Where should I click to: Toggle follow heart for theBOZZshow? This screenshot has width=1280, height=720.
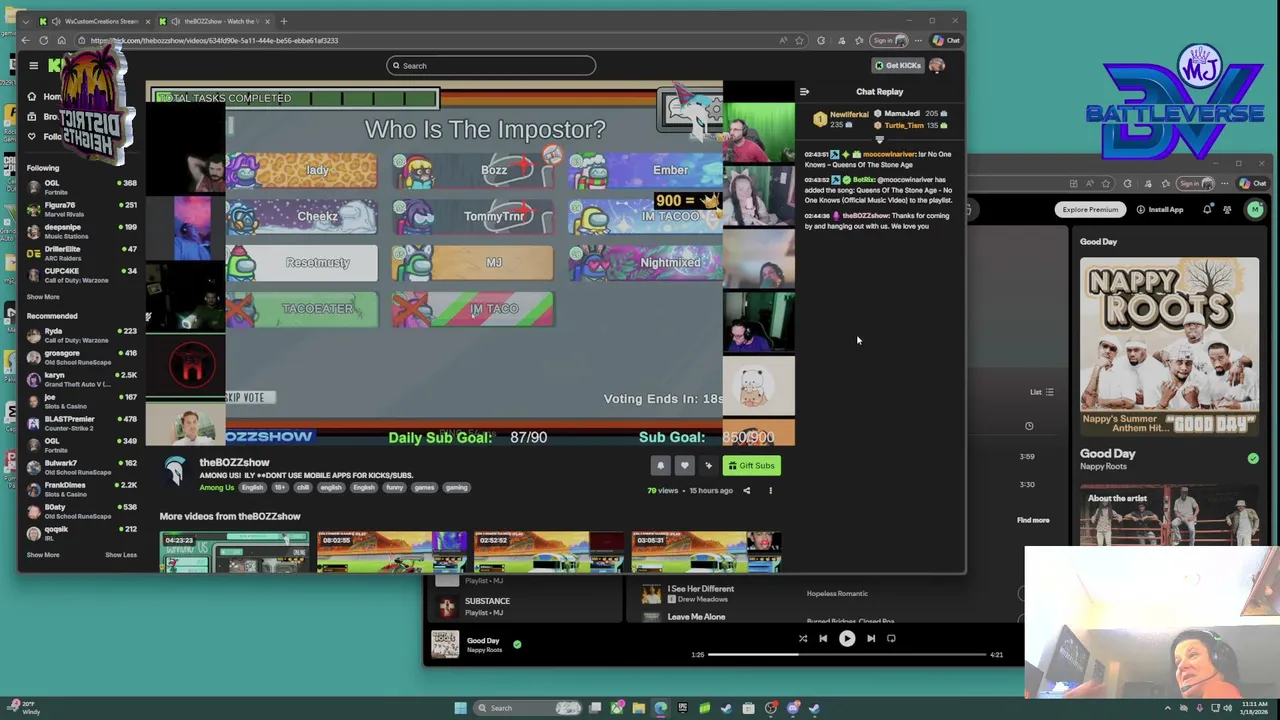click(684, 465)
